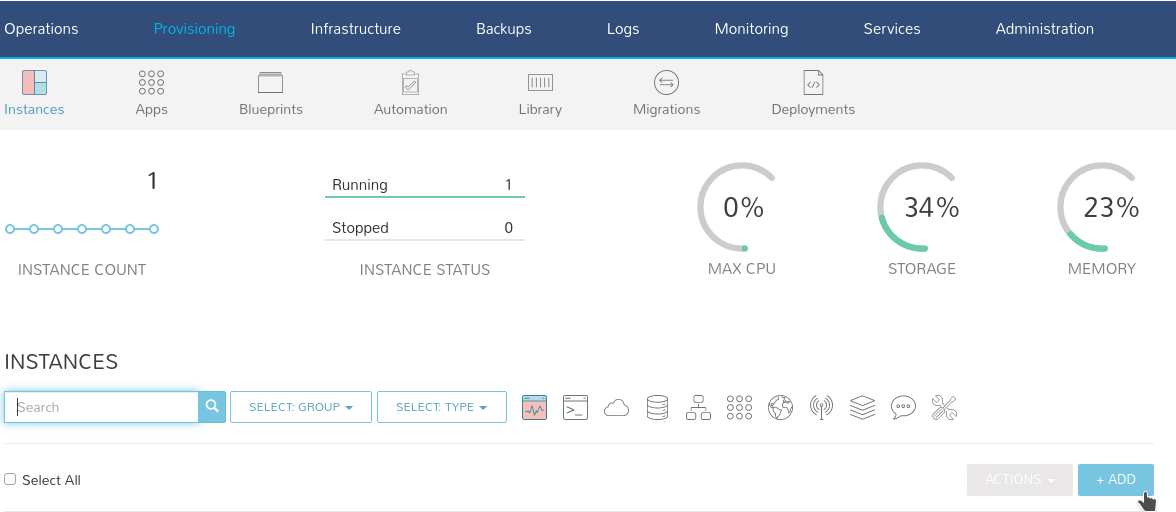This screenshot has width=1176, height=512.
Task: Click the INSTANCE COUNT label
Action: 82,270
